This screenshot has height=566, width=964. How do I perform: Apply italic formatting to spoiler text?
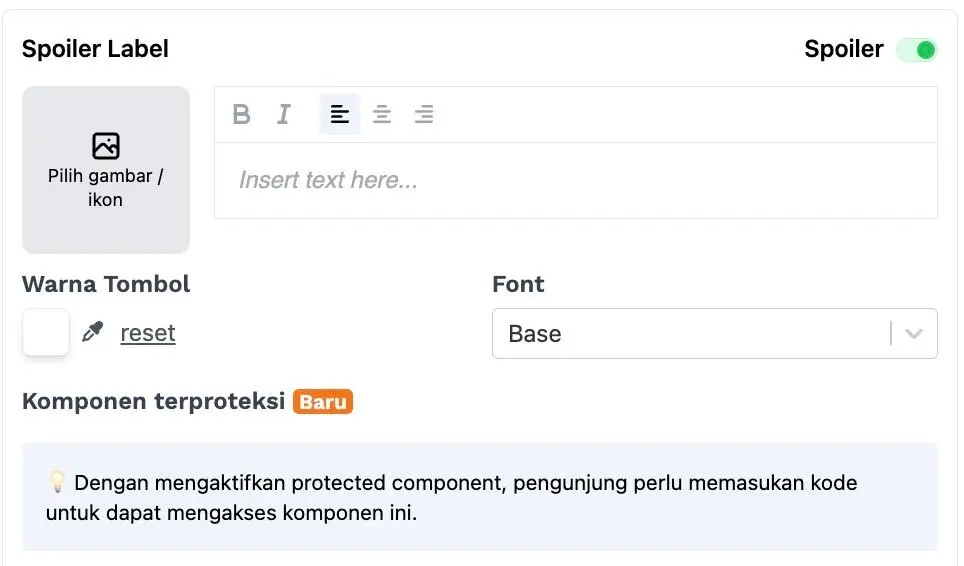(x=284, y=114)
